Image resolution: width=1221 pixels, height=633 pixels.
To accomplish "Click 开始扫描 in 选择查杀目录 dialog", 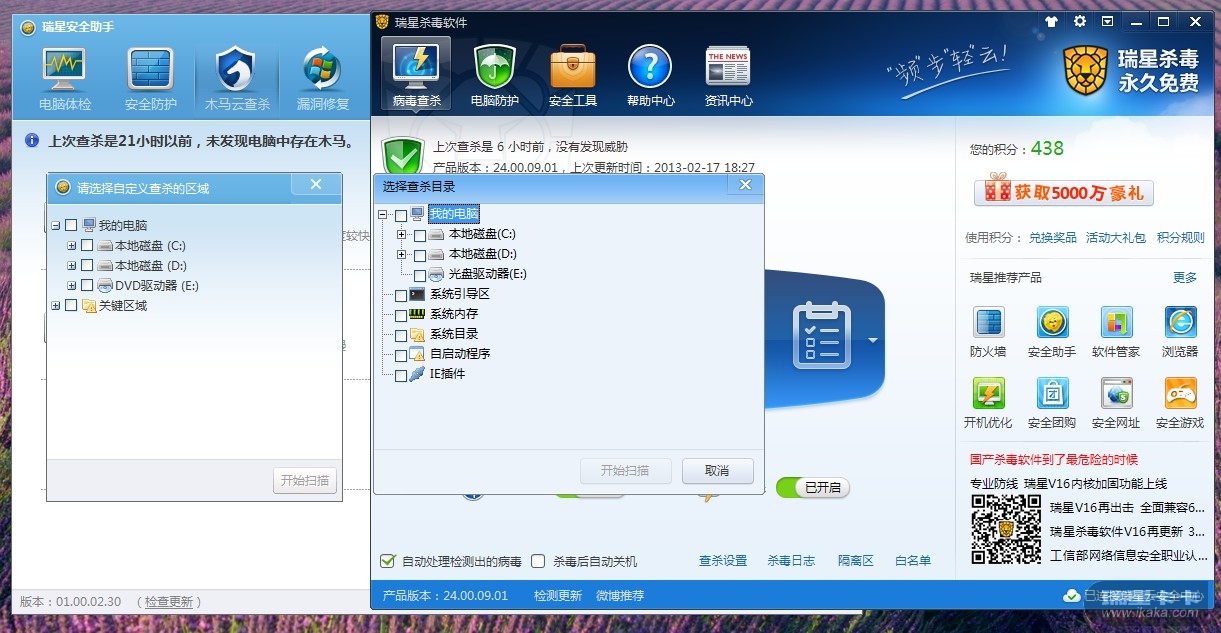I will 624,471.
